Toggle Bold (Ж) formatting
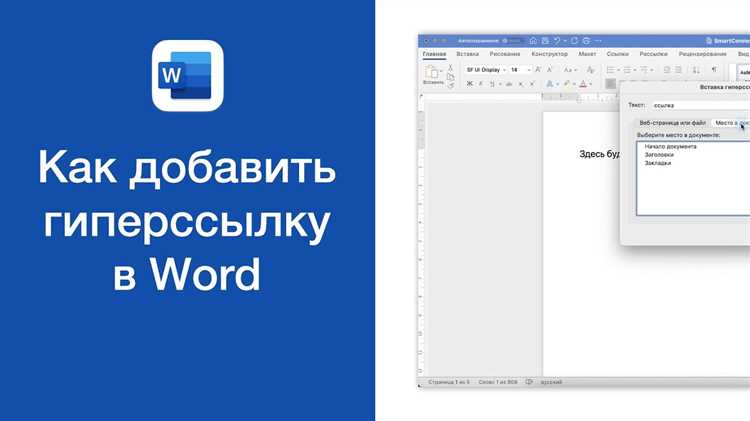The height and width of the screenshot is (421, 750). [470, 84]
